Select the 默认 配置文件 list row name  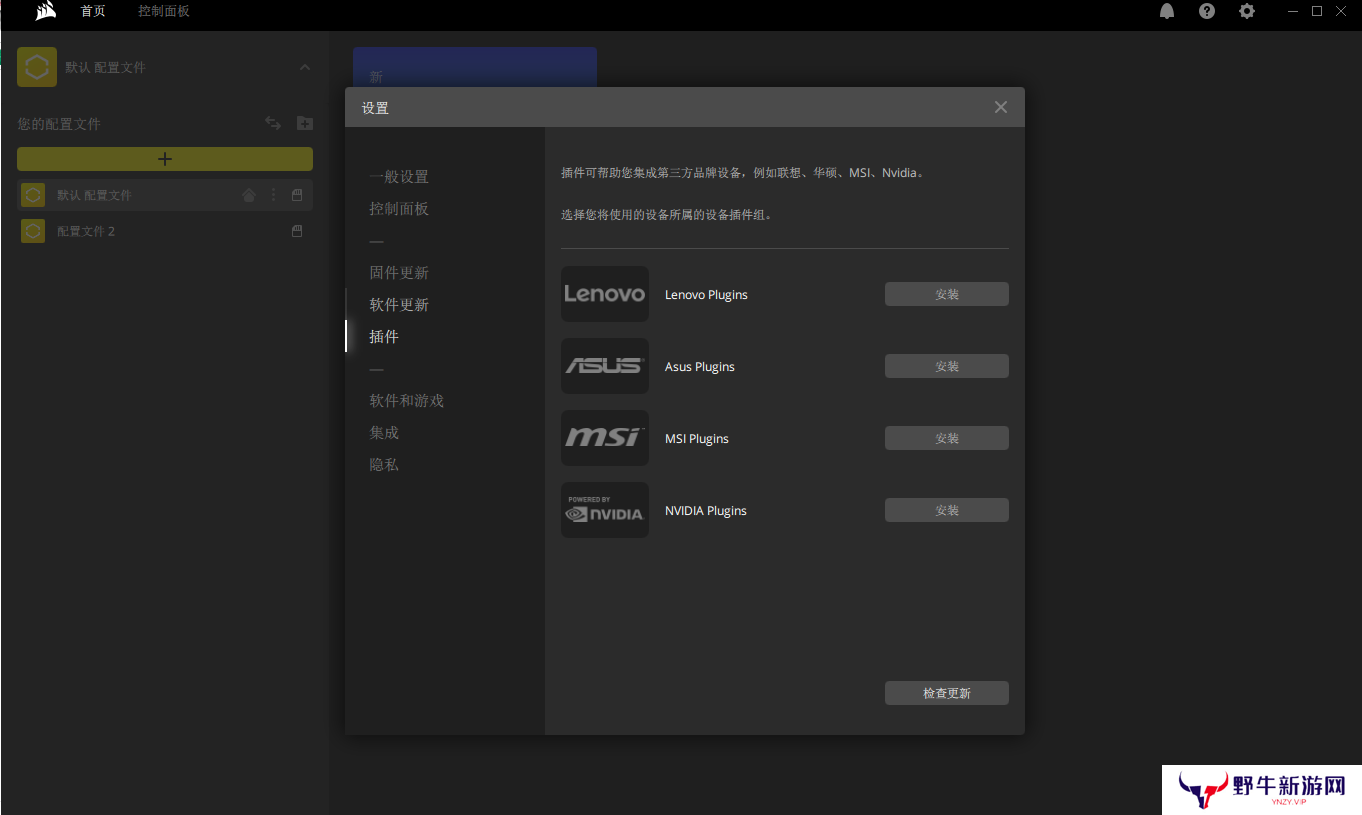point(94,195)
